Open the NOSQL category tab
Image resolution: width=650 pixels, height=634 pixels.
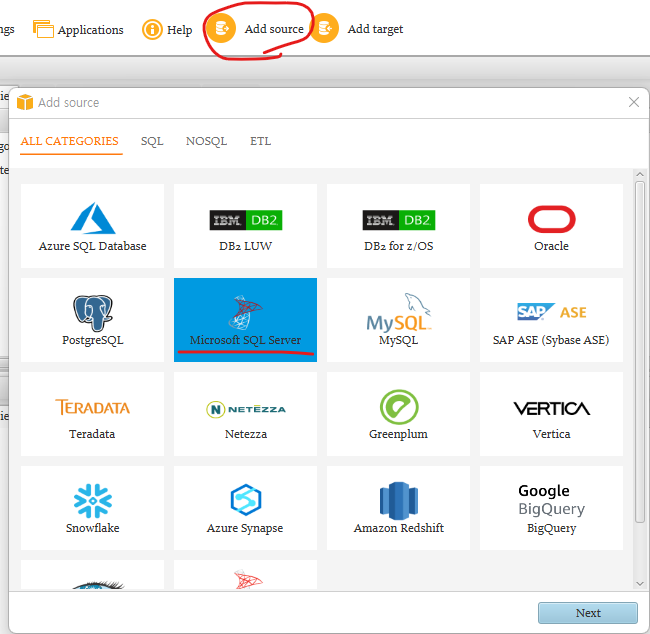tap(206, 141)
